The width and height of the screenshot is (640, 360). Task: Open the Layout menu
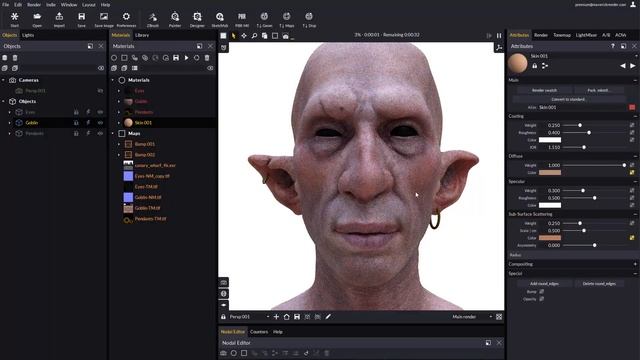coord(89,4)
